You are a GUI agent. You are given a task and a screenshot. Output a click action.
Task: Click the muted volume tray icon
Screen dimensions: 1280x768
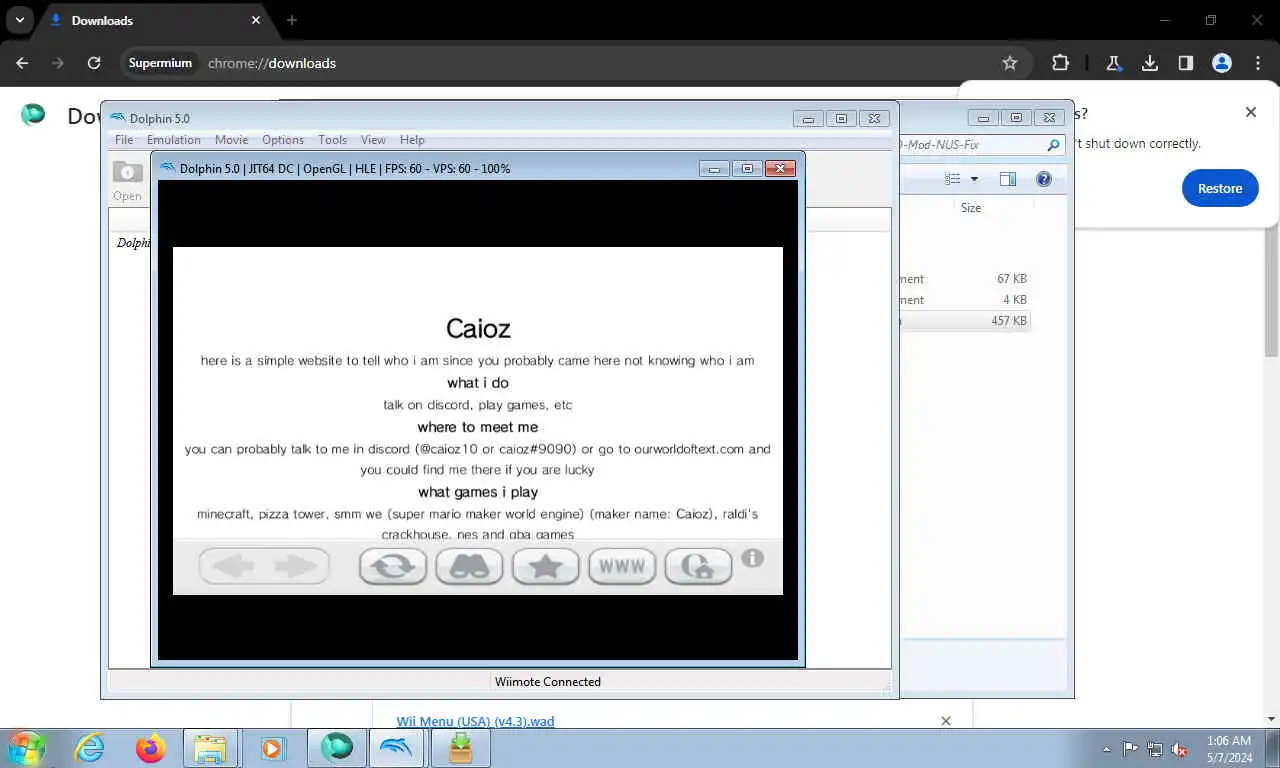coord(1180,748)
